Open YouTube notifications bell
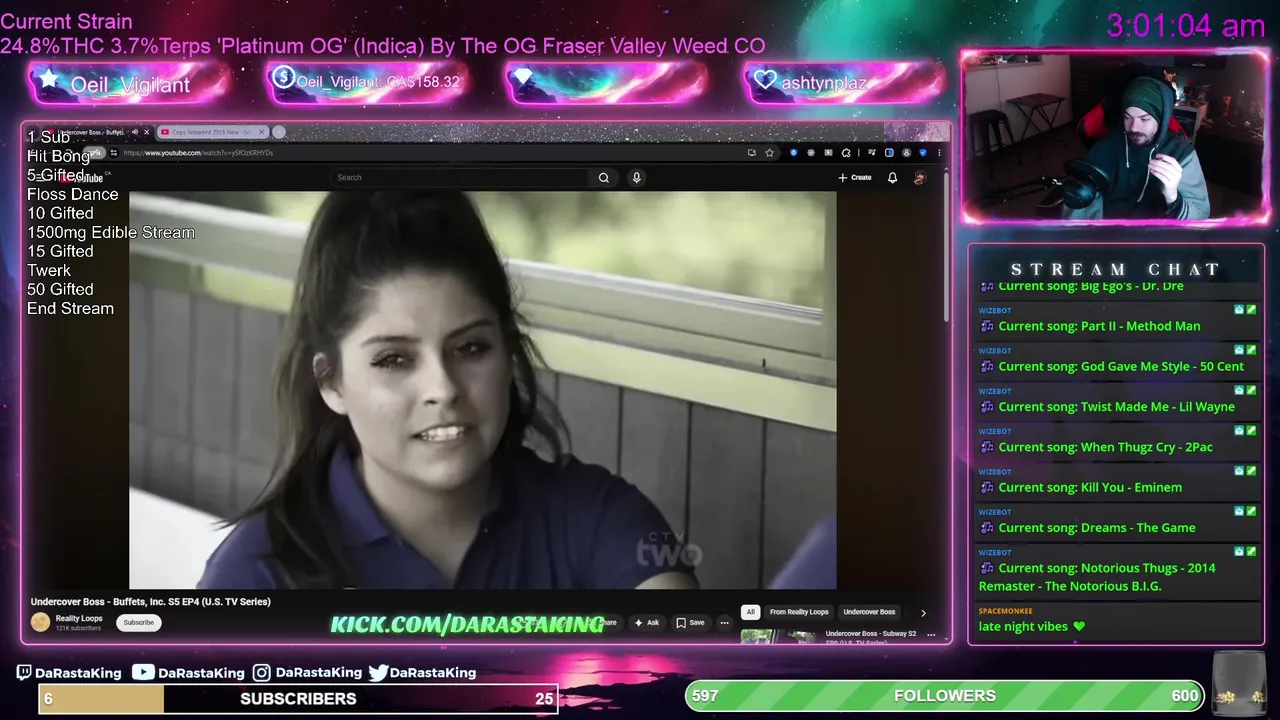1280x720 pixels. (893, 177)
